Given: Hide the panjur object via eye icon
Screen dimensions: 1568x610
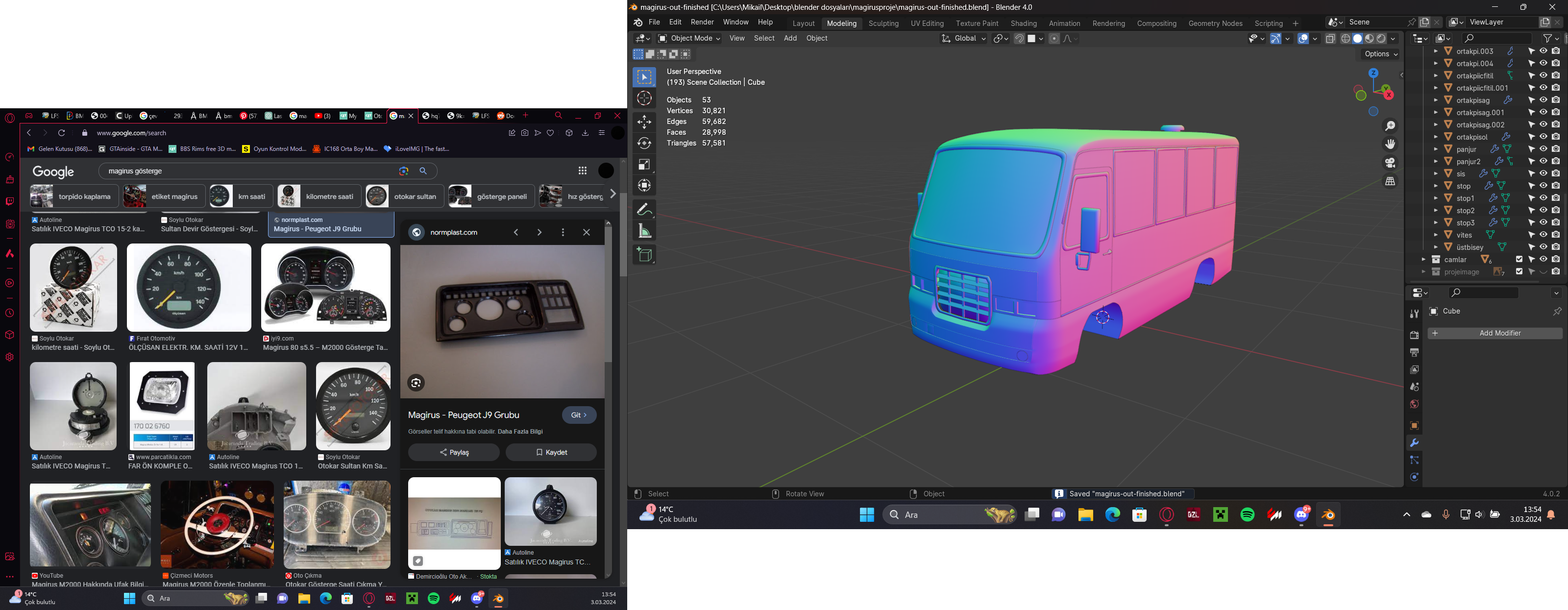Looking at the screenshot, I should (x=1543, y=149).
